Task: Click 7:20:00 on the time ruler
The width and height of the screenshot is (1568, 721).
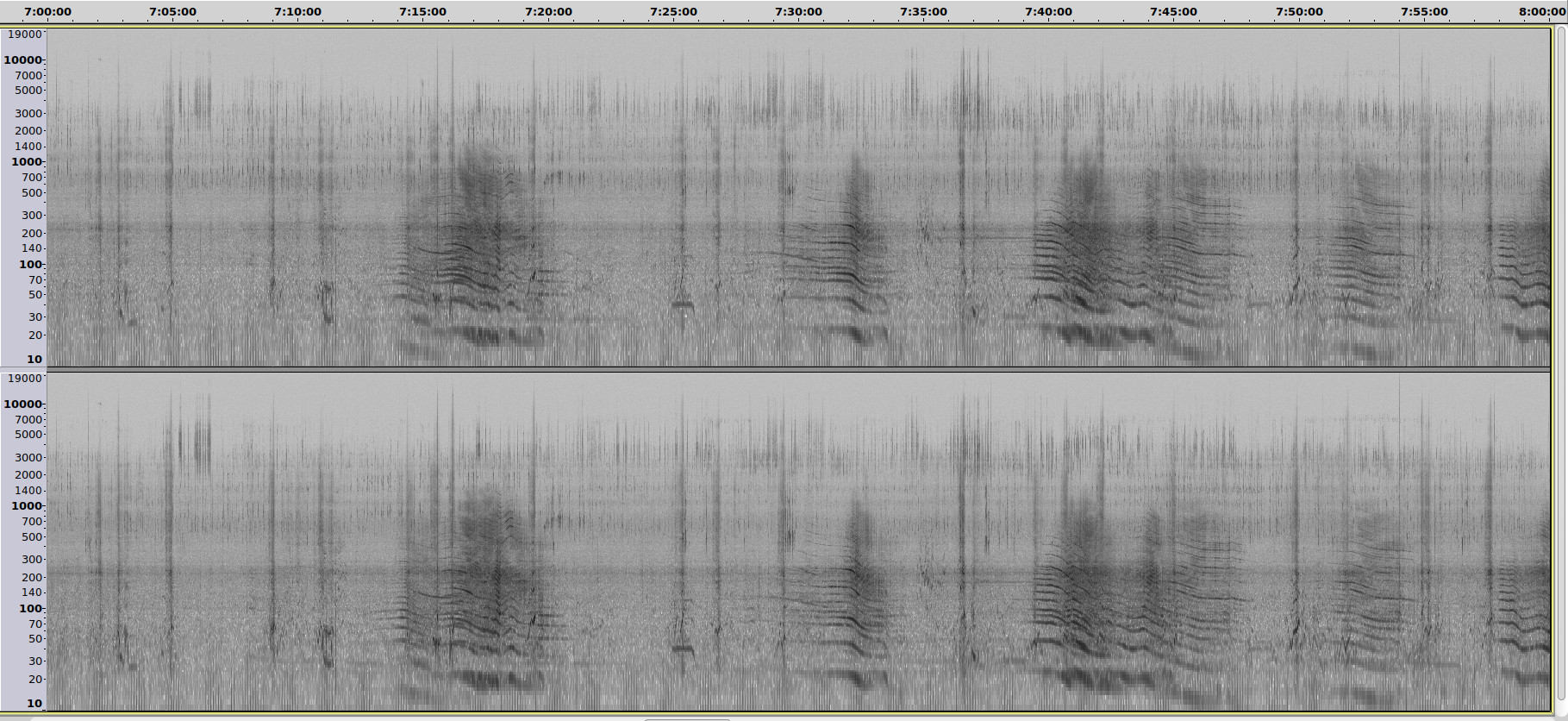Action: pos(548,12)
